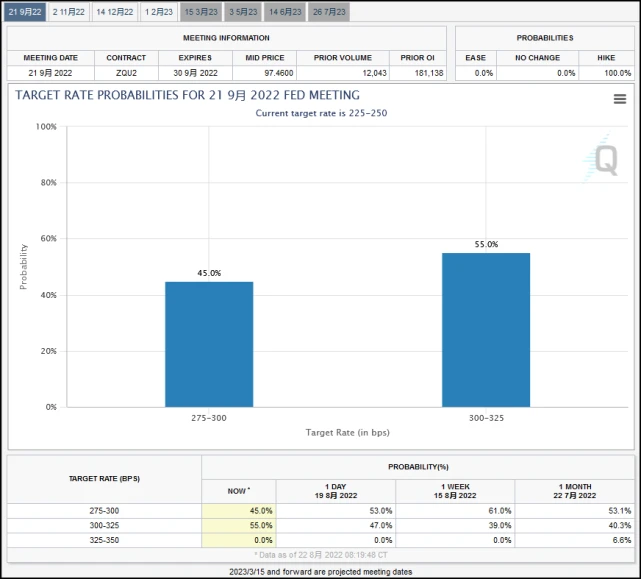Select the ZQU2 contract cell
Viewport: 641px width, 579px height.
126,73
